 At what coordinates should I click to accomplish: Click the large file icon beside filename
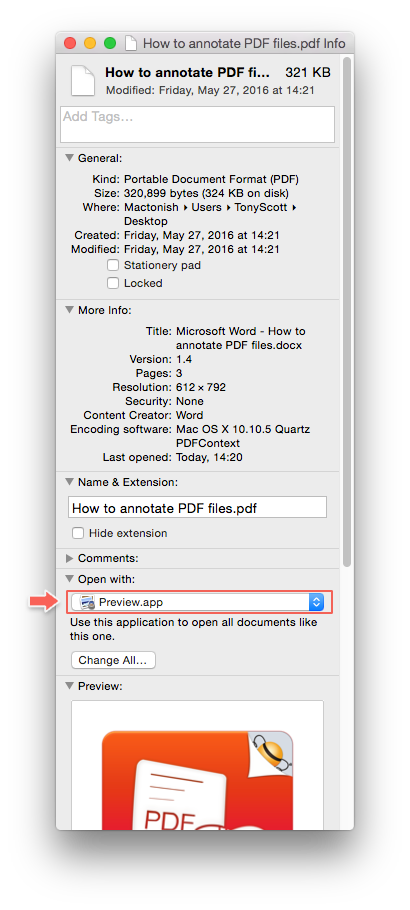point(83,80)
